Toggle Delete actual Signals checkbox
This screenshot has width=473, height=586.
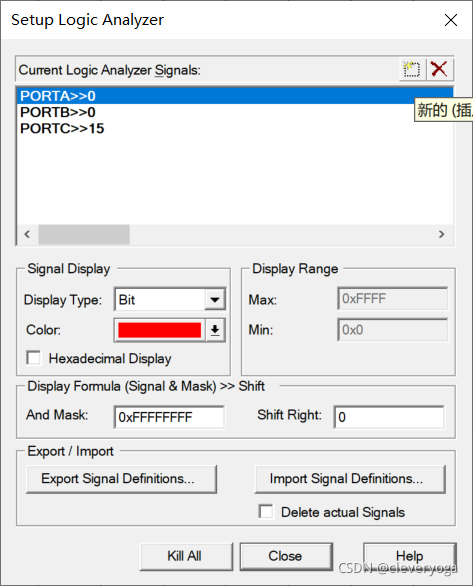point(266,511)
